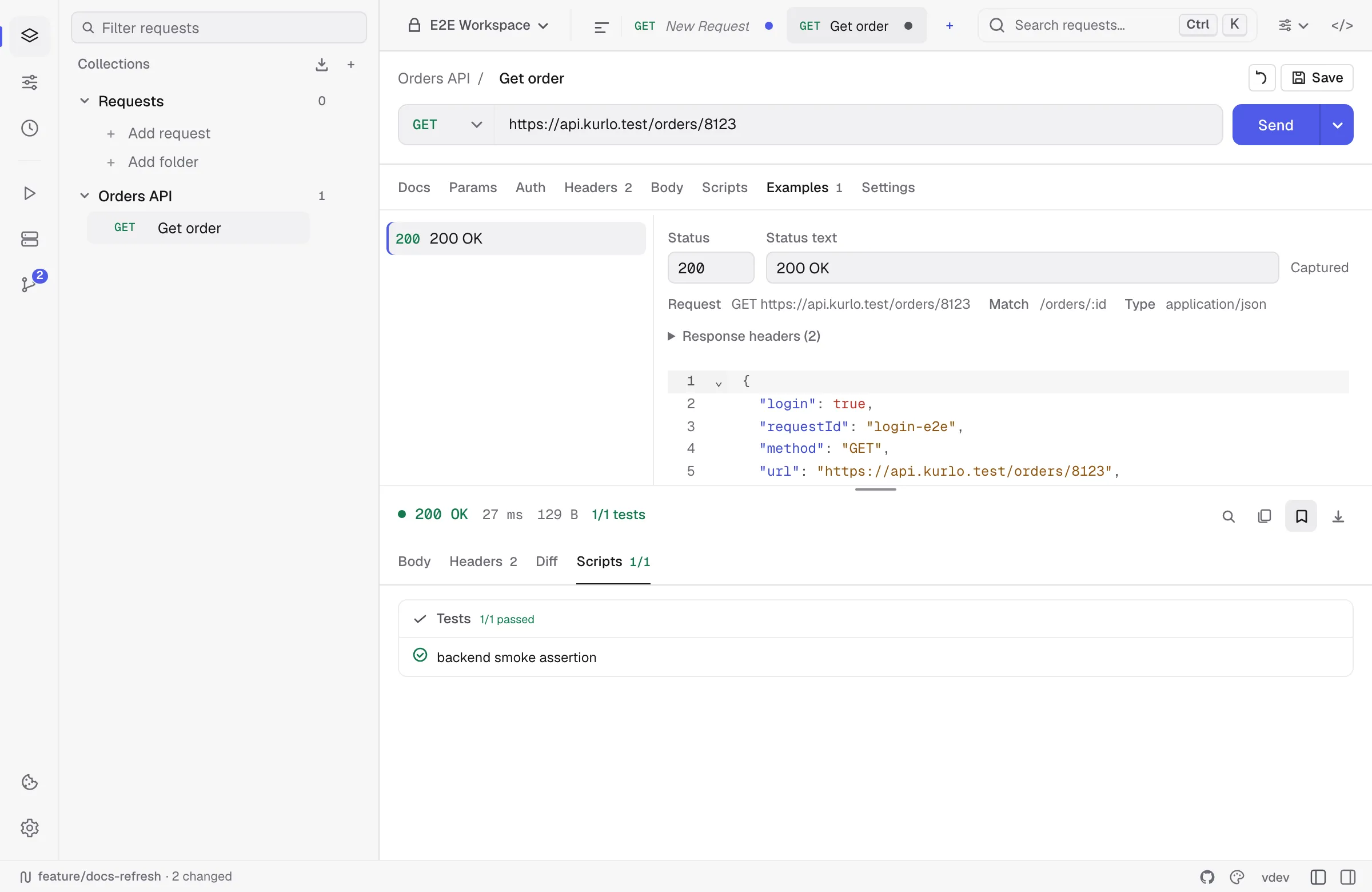Open the cookies icon in left sidebar
The height and width of the screenshot is (892, 1372).
pos(29,782)
